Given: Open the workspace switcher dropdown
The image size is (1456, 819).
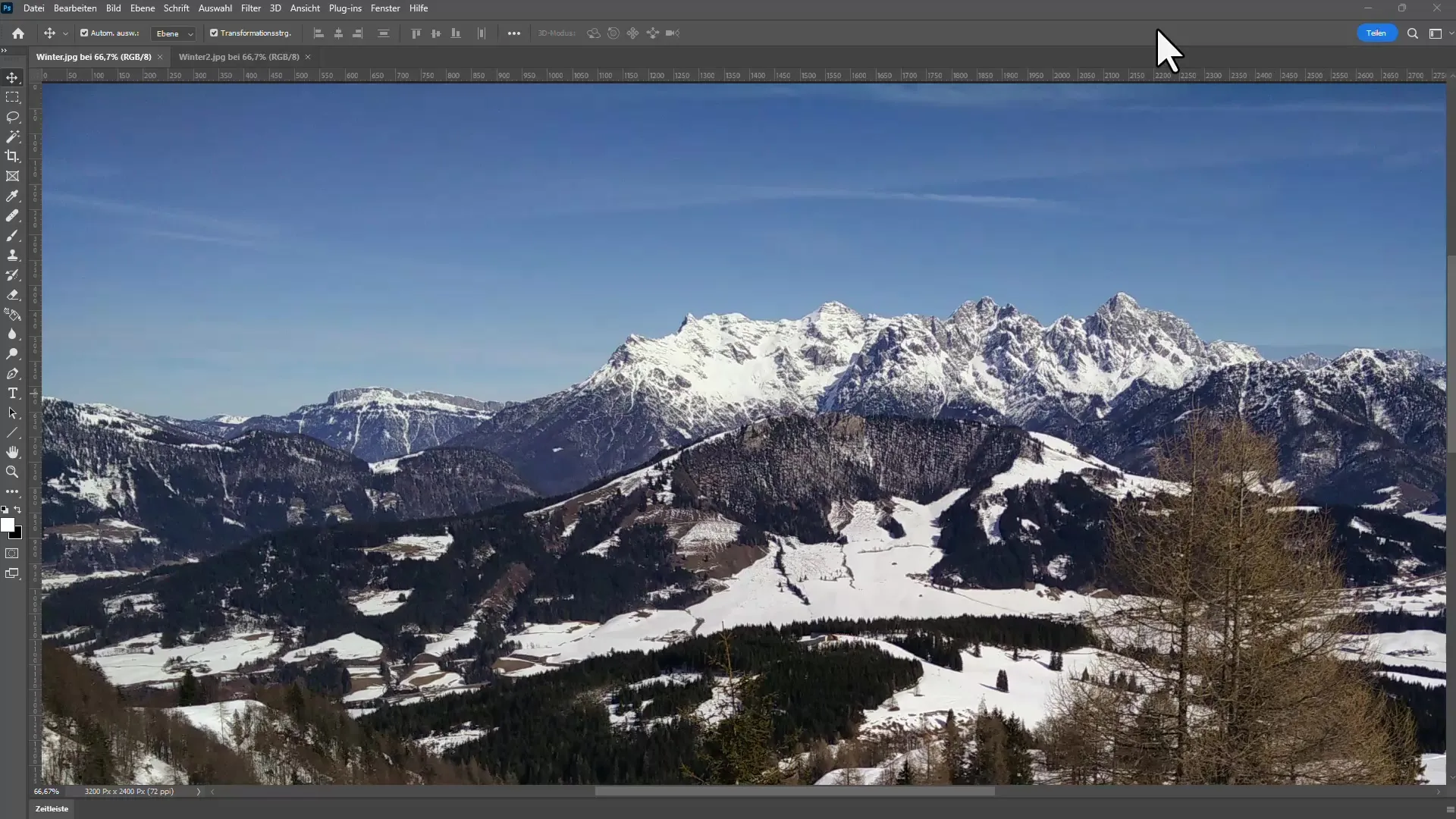Looking at the screenshot, I should [x=1439, y=33].
